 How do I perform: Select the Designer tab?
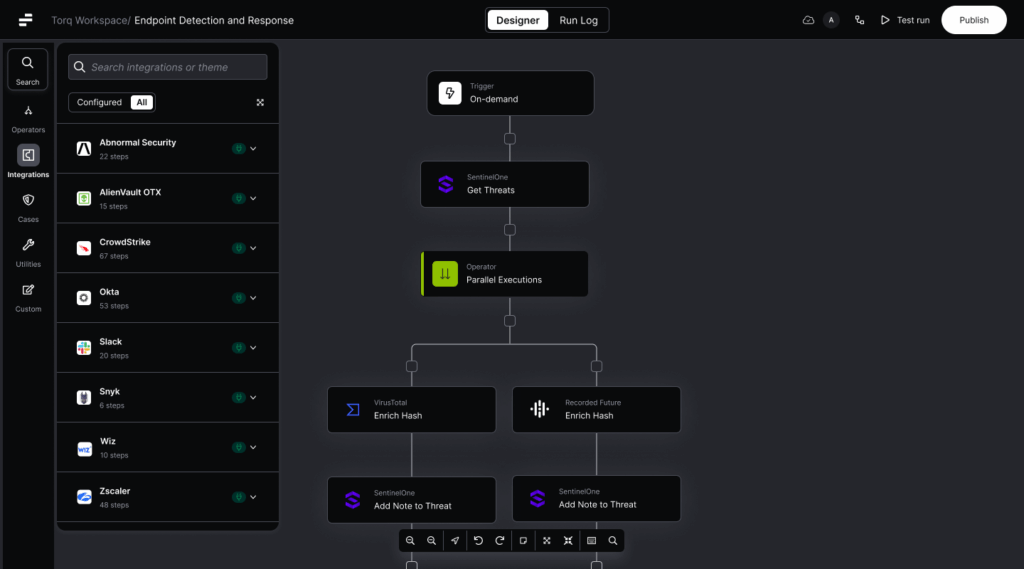tap(518, 20)
